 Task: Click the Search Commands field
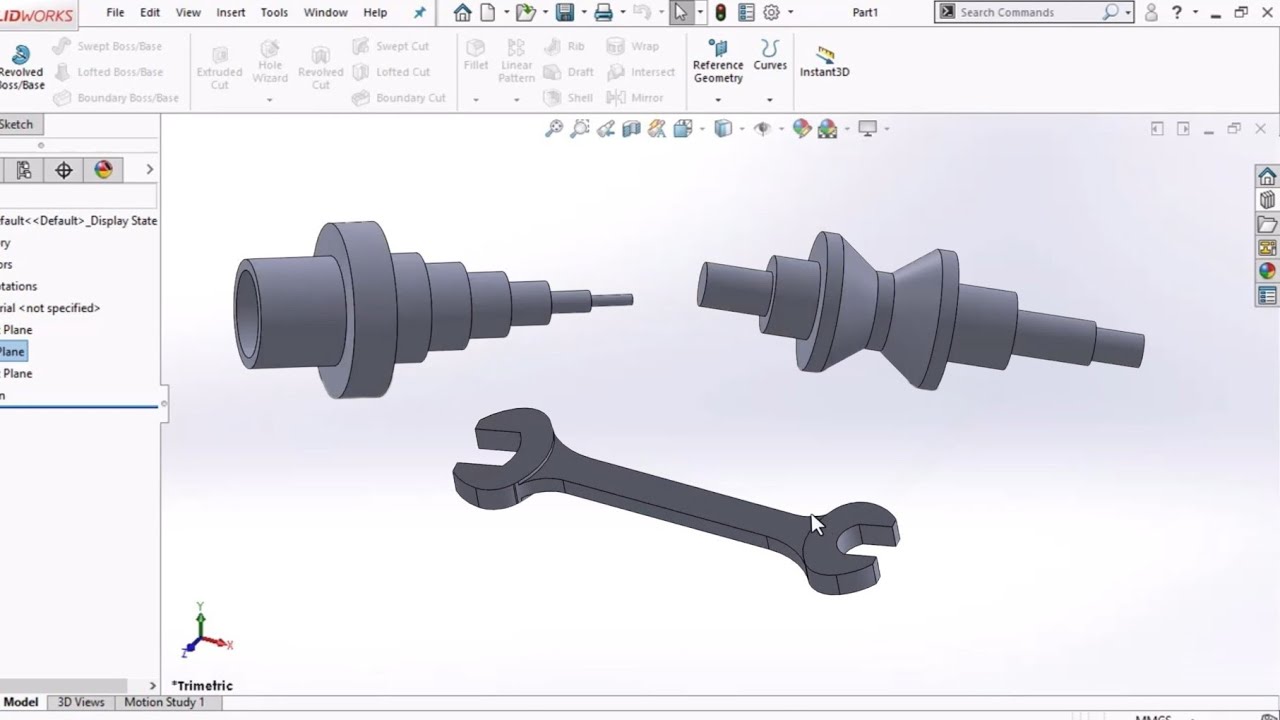[1034, 12]
